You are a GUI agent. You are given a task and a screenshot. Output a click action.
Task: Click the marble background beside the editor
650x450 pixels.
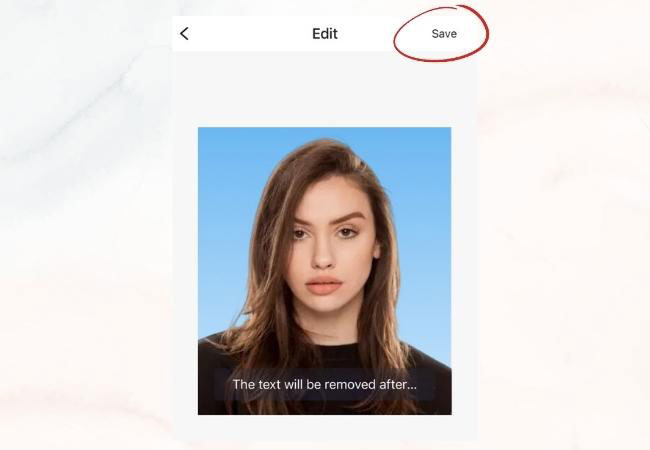point(83,224)
